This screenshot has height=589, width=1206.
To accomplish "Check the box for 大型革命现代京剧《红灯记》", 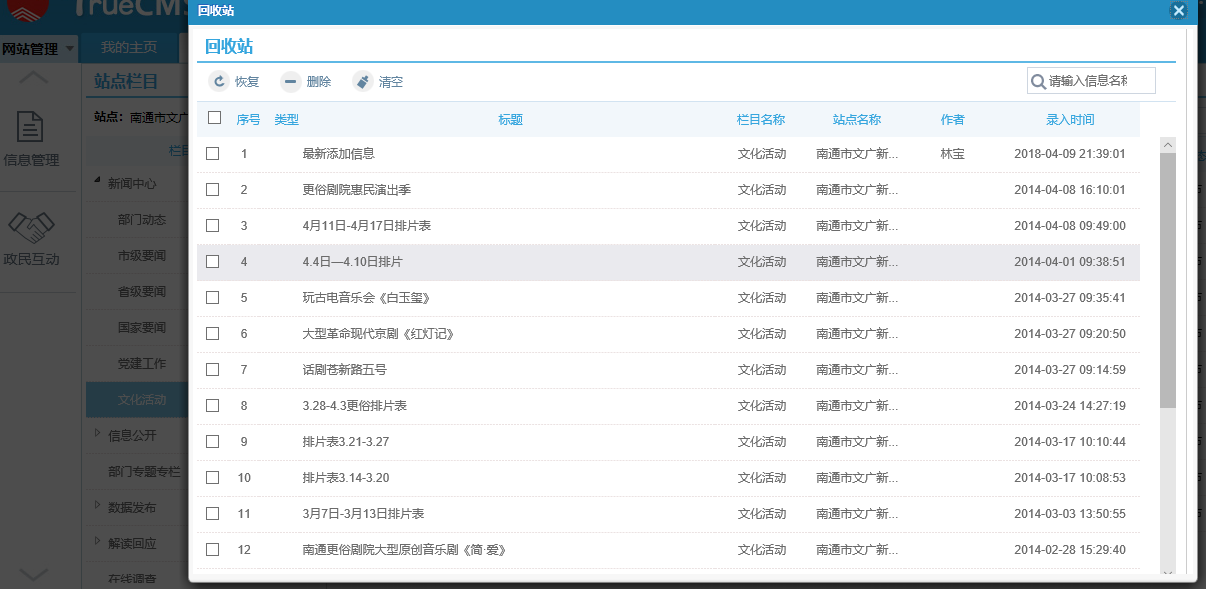I will 212,334.
